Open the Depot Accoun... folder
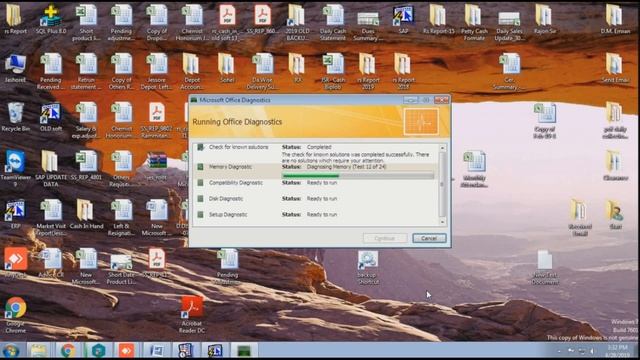Image resolution: width=640 pixels, height=360 pixels. pyautogui.click(x=192, y=71)
